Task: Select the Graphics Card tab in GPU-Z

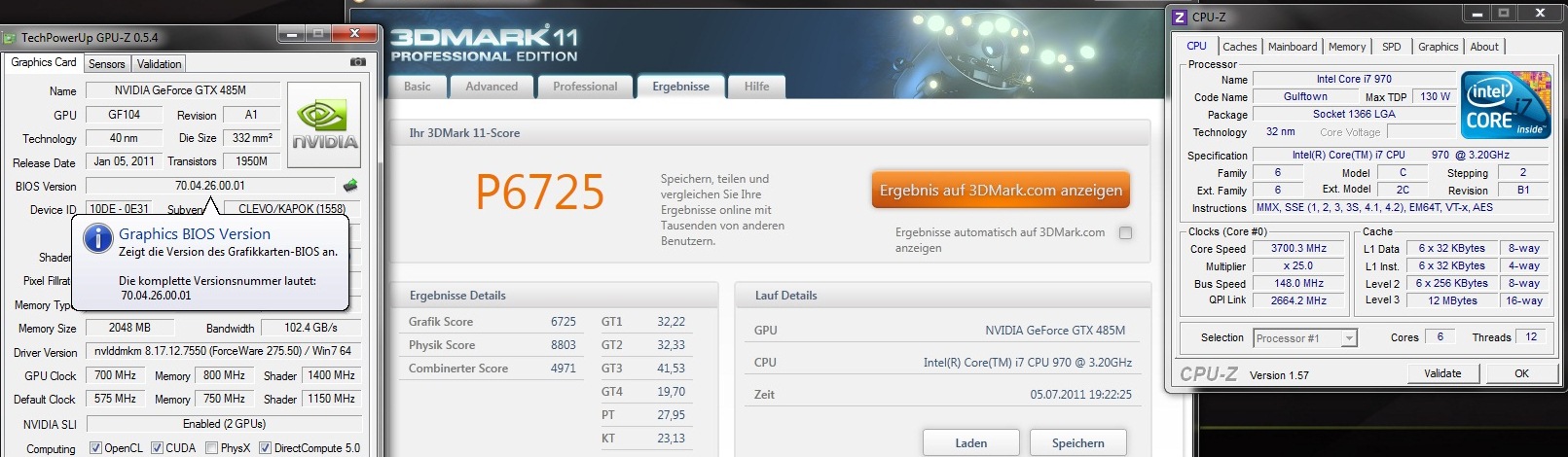Action: (x=44, y=62)
